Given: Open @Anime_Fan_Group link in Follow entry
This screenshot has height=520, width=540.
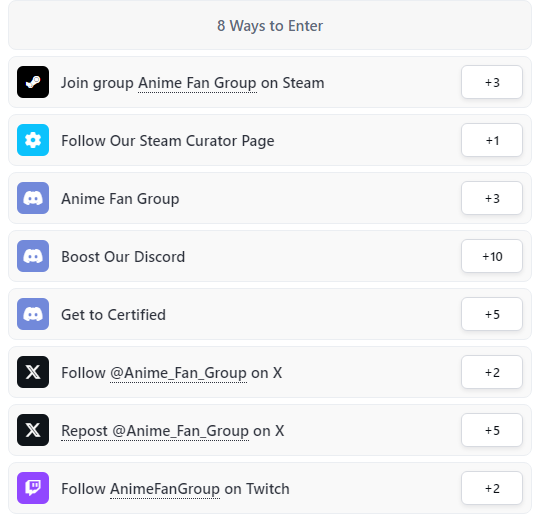Looking at the screenshot, I should pos(178,373).
